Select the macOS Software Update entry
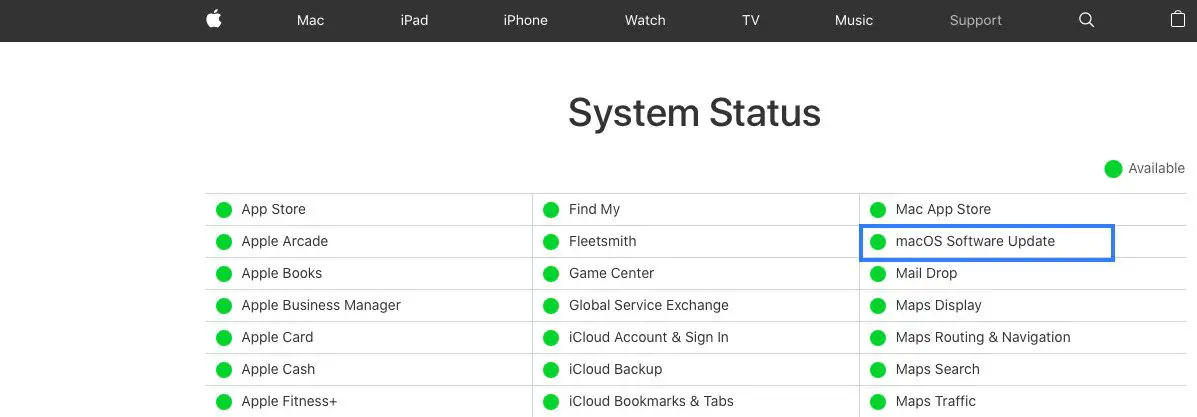This screenshot has height=417, width=1197. tap(975, 242)
